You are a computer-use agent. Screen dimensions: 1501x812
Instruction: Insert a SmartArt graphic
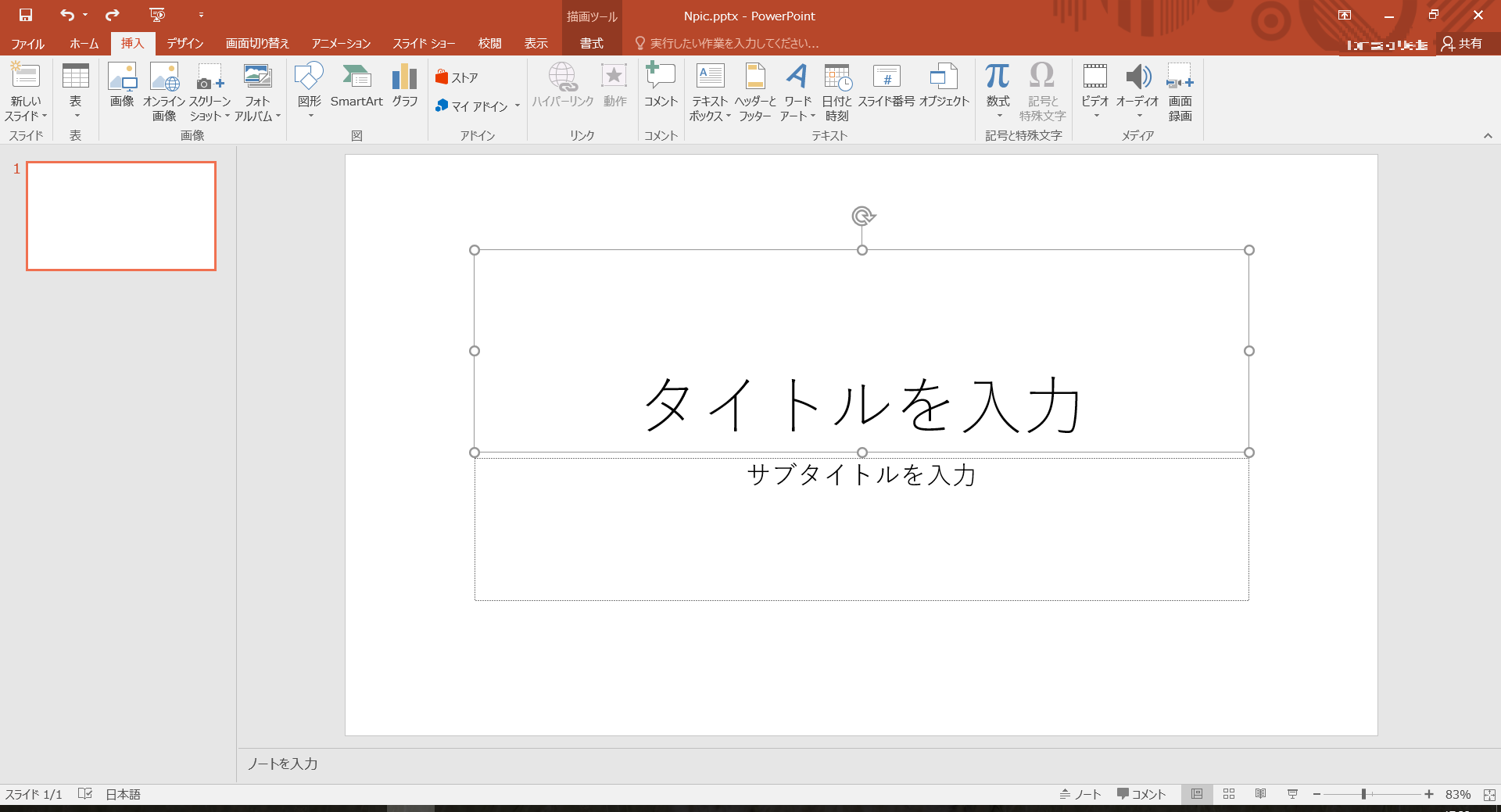tap(356, 86)
